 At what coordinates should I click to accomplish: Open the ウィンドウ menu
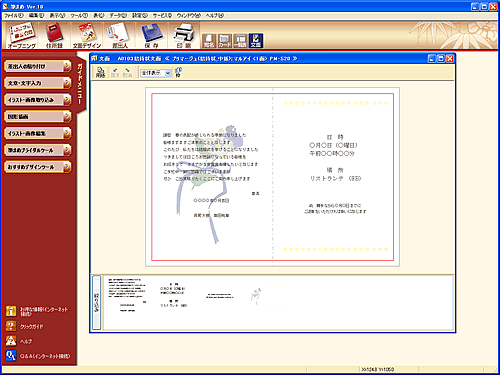coord(189,15)
